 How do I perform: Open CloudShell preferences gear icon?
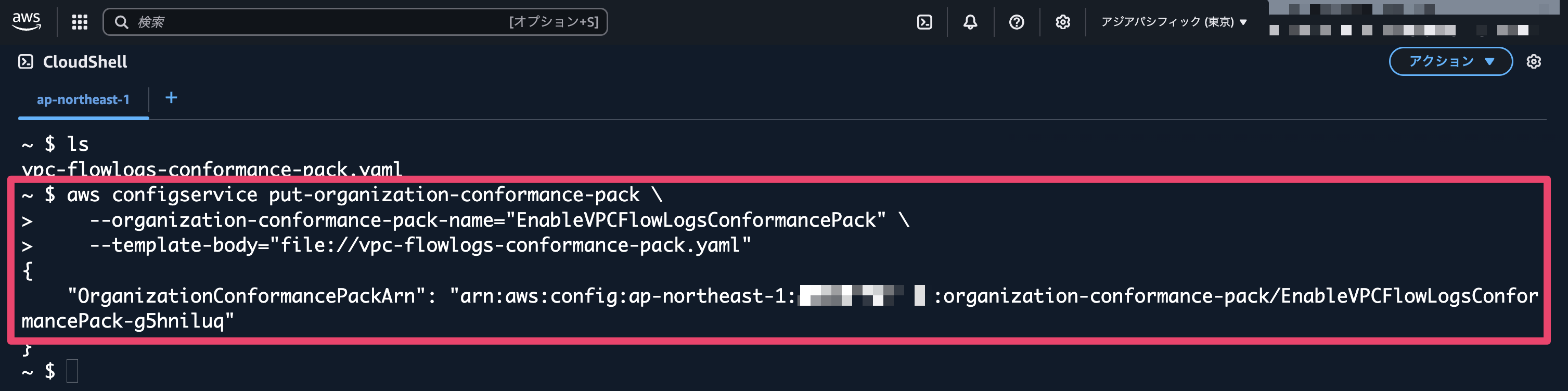pyautogui.click(x=1533, y=61)
